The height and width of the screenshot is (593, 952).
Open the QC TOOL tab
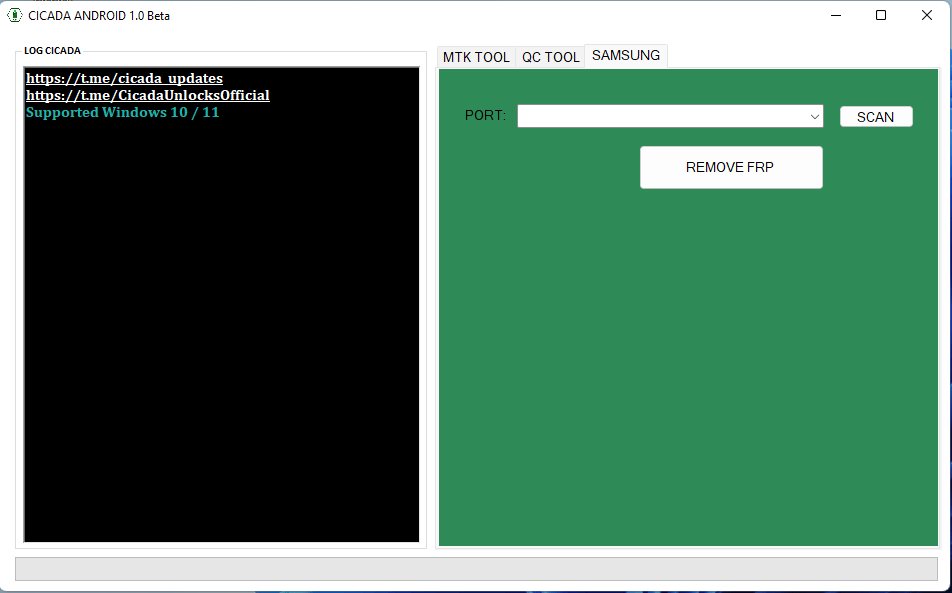pos(550,57)
